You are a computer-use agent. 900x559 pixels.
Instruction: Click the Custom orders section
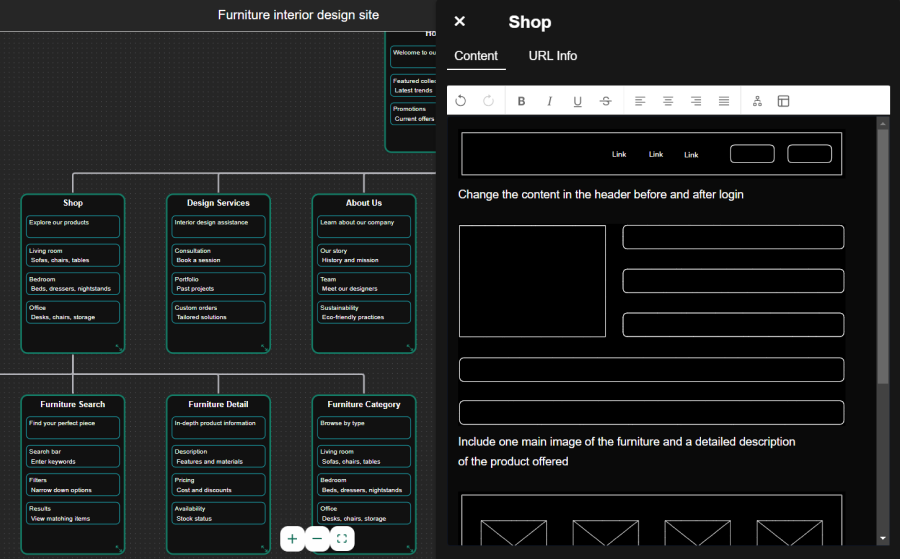(218, 312)
